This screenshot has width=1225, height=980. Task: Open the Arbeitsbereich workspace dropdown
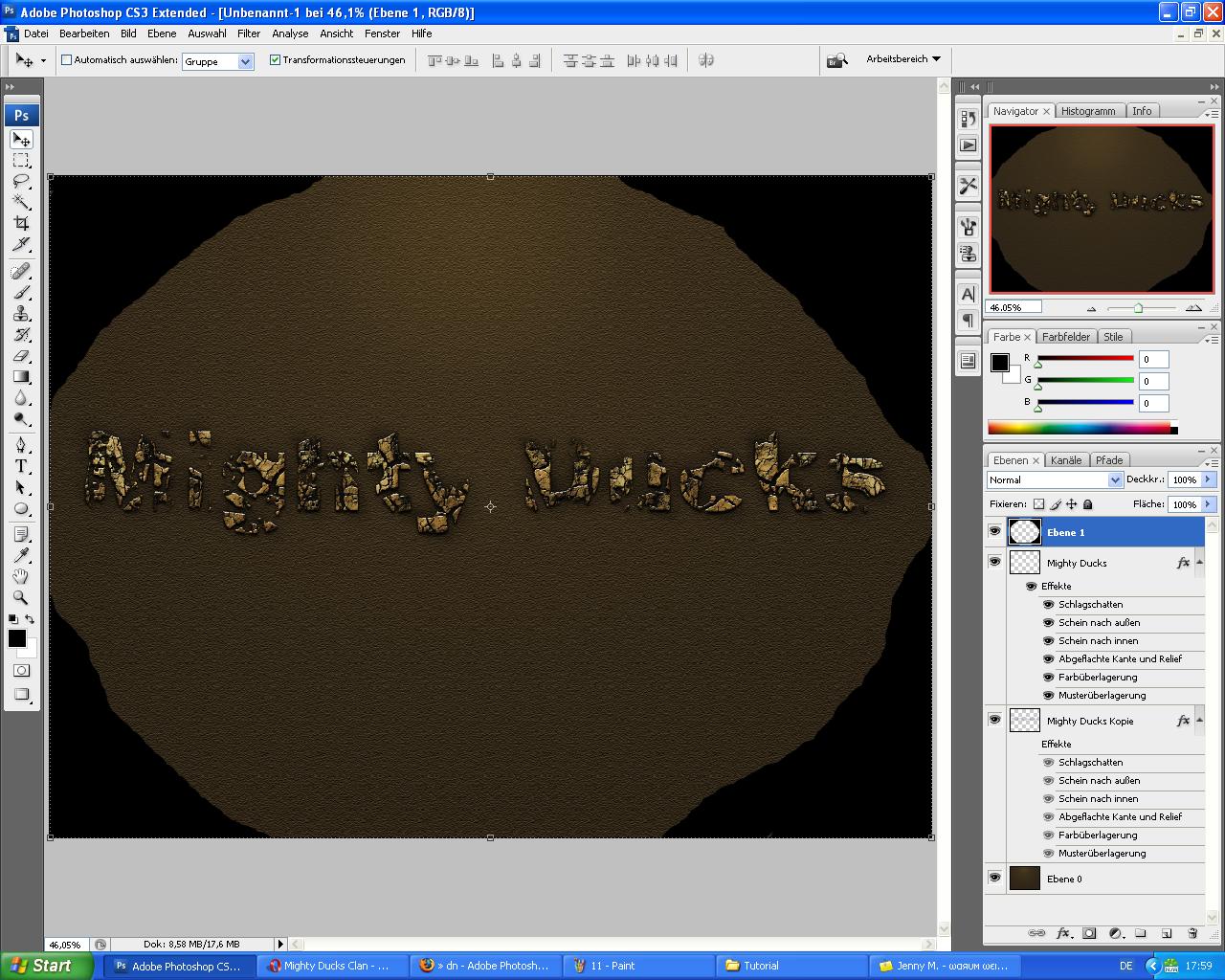click(902, 59)
